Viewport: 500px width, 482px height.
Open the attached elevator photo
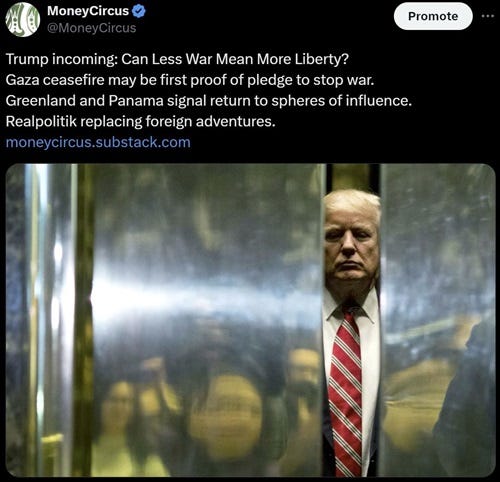[x=250, y=320]
